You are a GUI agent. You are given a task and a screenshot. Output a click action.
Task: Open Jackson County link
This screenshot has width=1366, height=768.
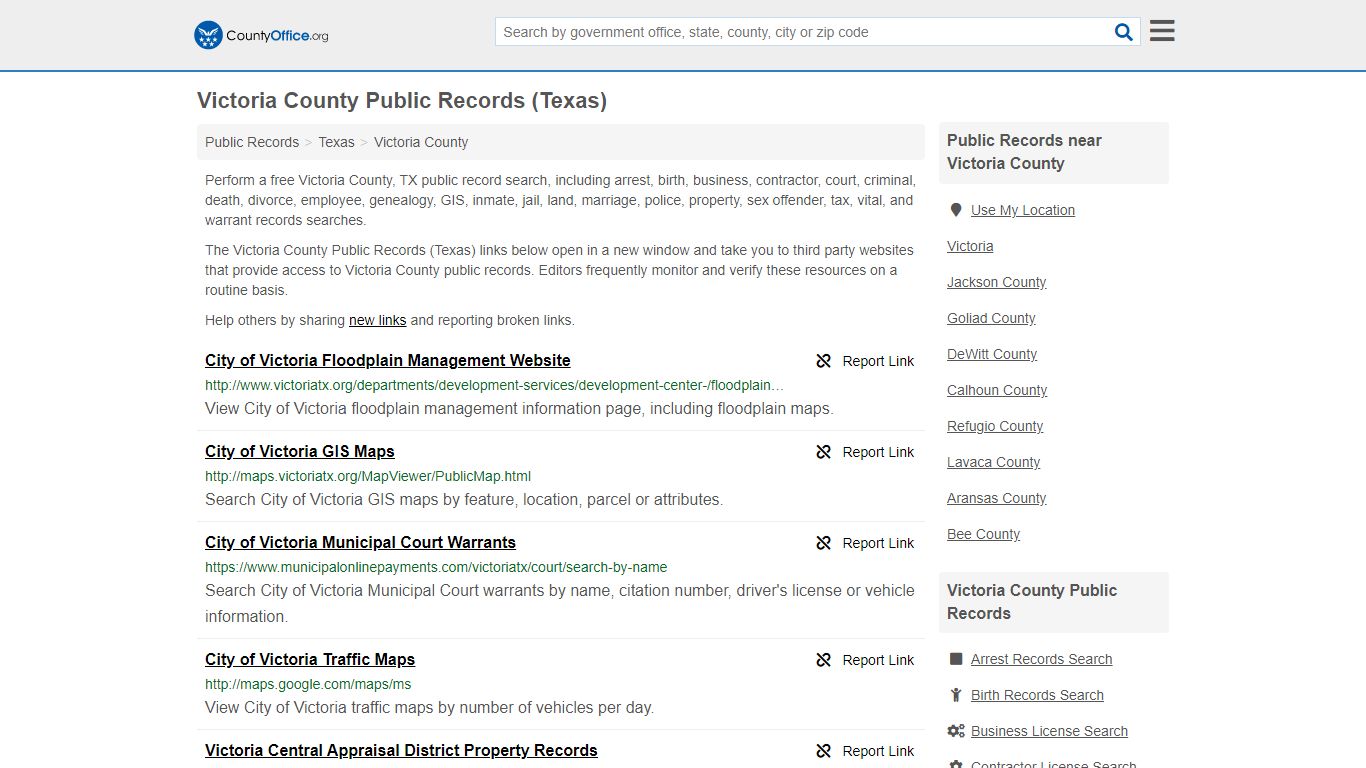click(x=996, y=282)
